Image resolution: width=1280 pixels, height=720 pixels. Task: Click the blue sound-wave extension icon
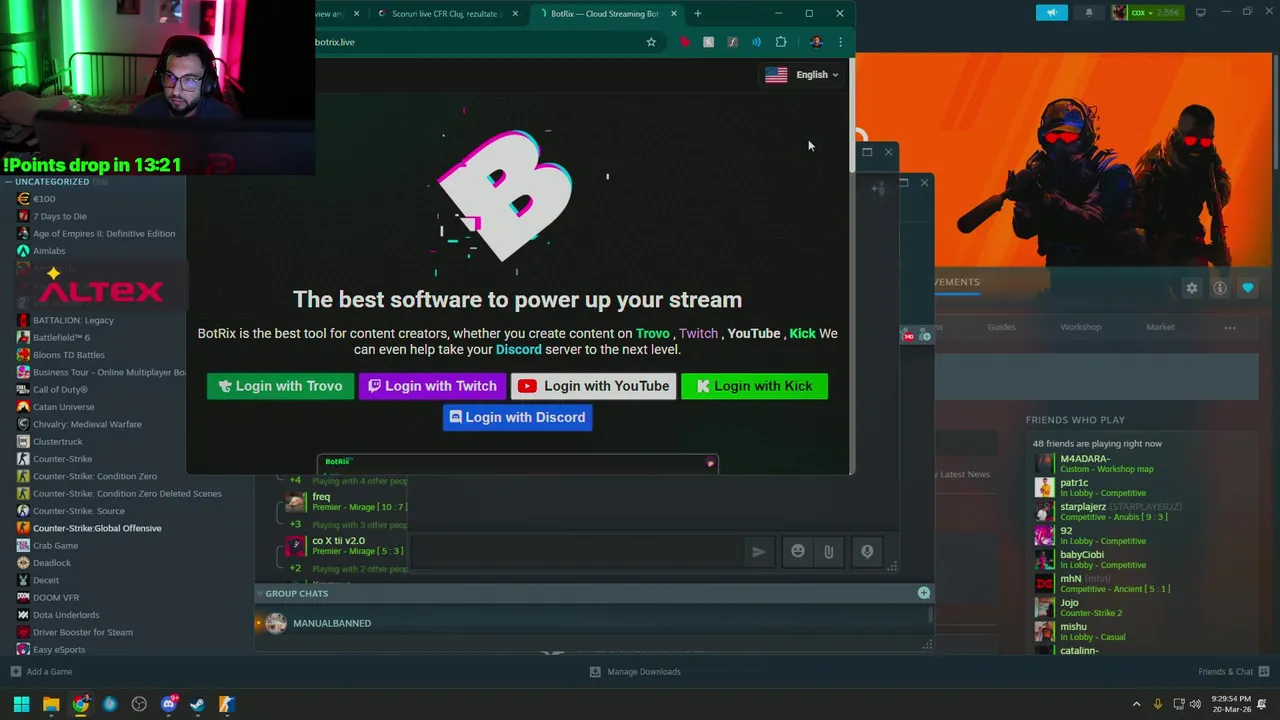point(756,42)
